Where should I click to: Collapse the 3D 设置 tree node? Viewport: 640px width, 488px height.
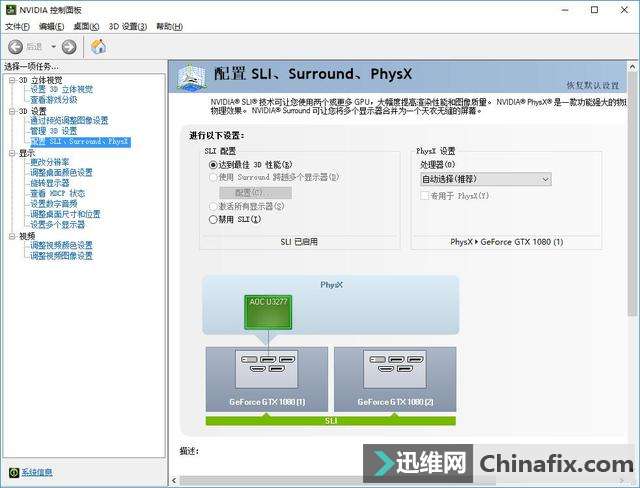point(12,111)
